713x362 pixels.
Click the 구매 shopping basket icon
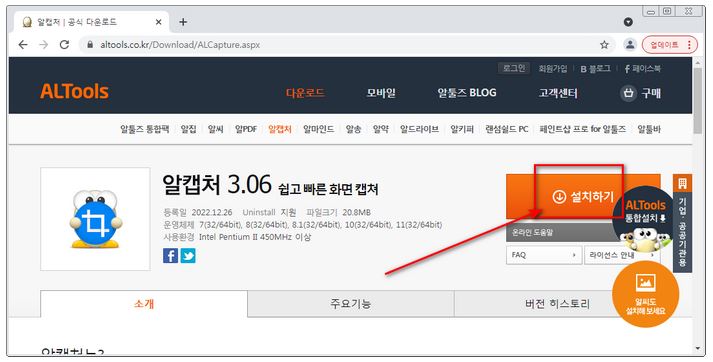(x=628, y=93)
